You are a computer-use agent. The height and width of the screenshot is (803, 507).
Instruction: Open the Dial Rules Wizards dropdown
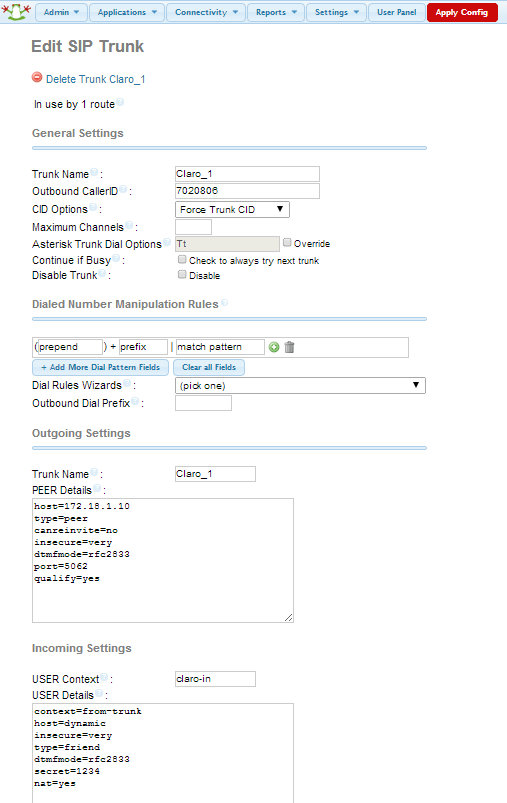[x=300, y=386]
